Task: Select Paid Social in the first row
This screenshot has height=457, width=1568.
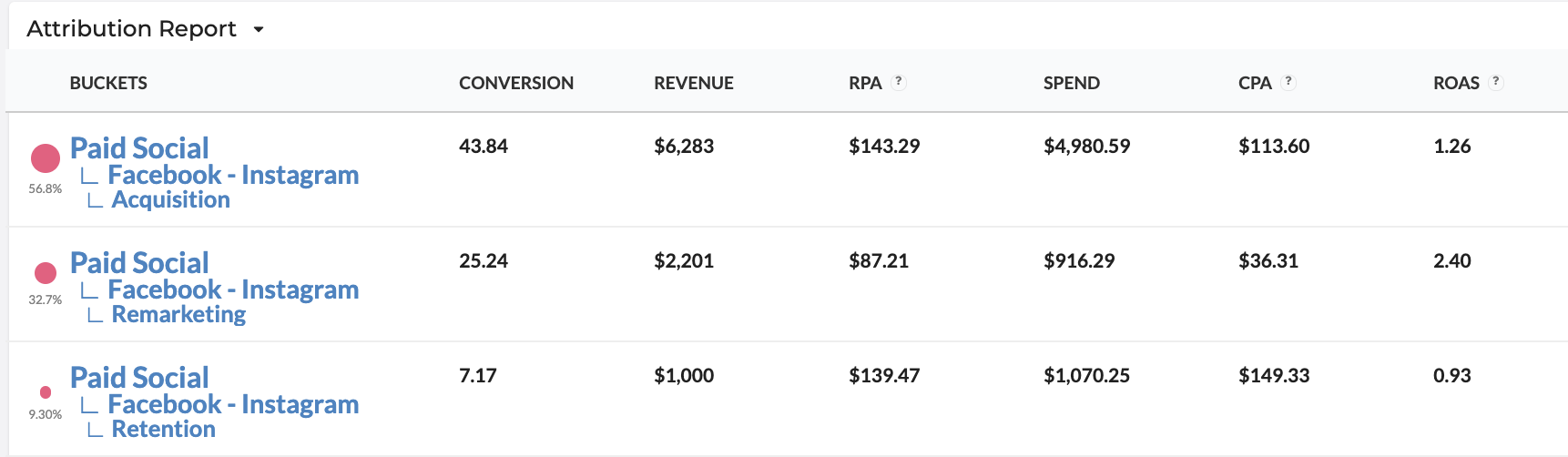Action: click(x=139, y=148)
